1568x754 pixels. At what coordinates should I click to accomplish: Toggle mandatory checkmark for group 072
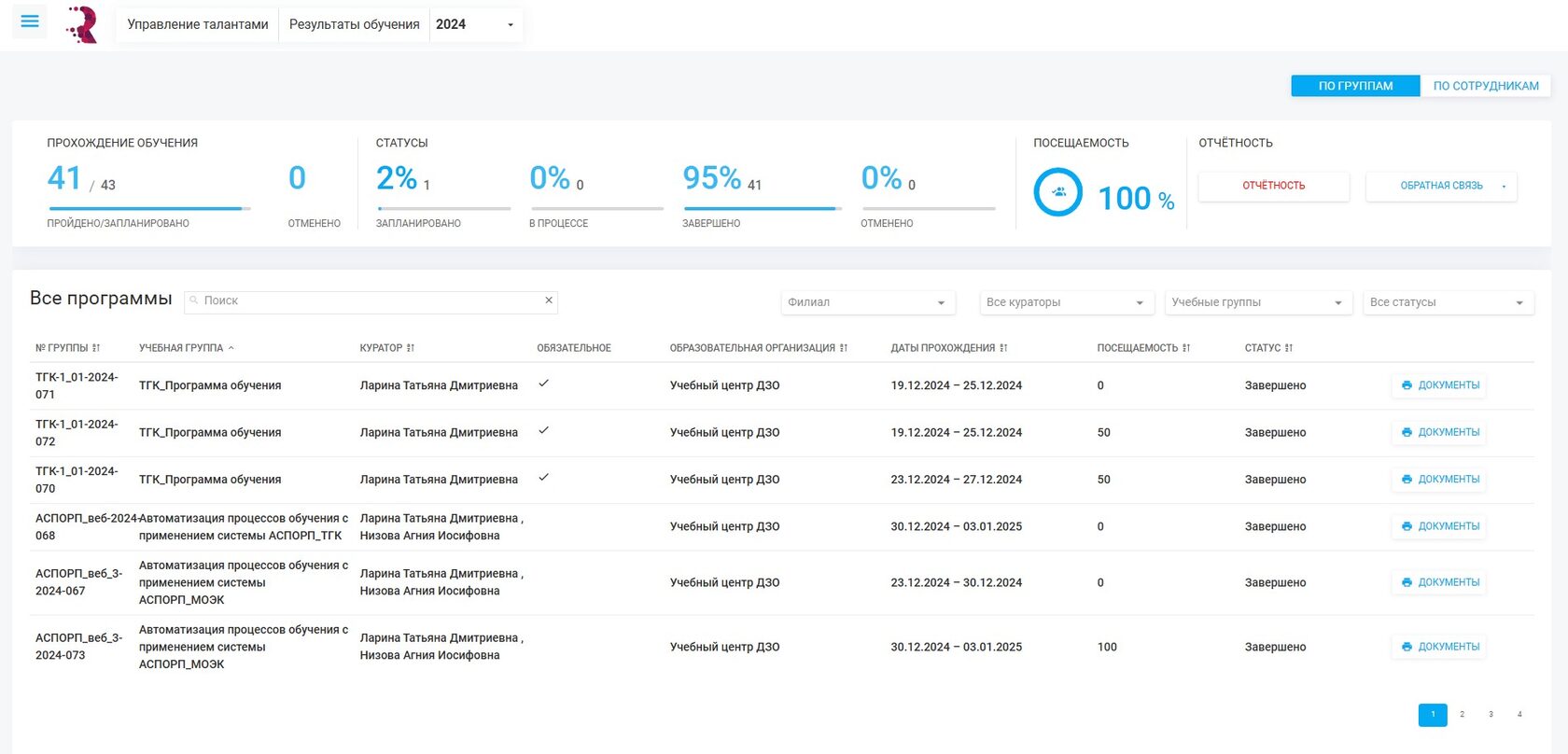543,430
